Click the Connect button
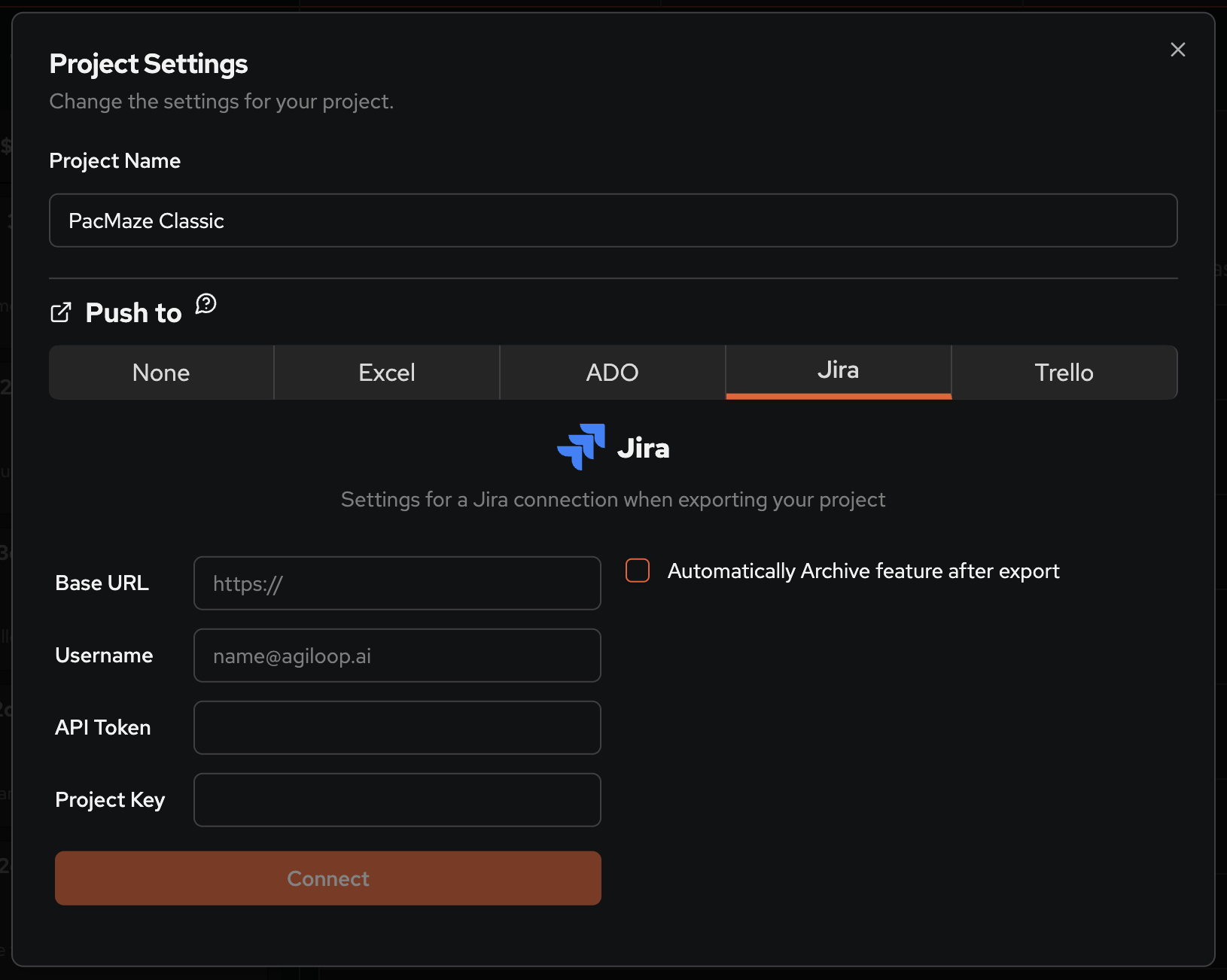 [328, 878]
